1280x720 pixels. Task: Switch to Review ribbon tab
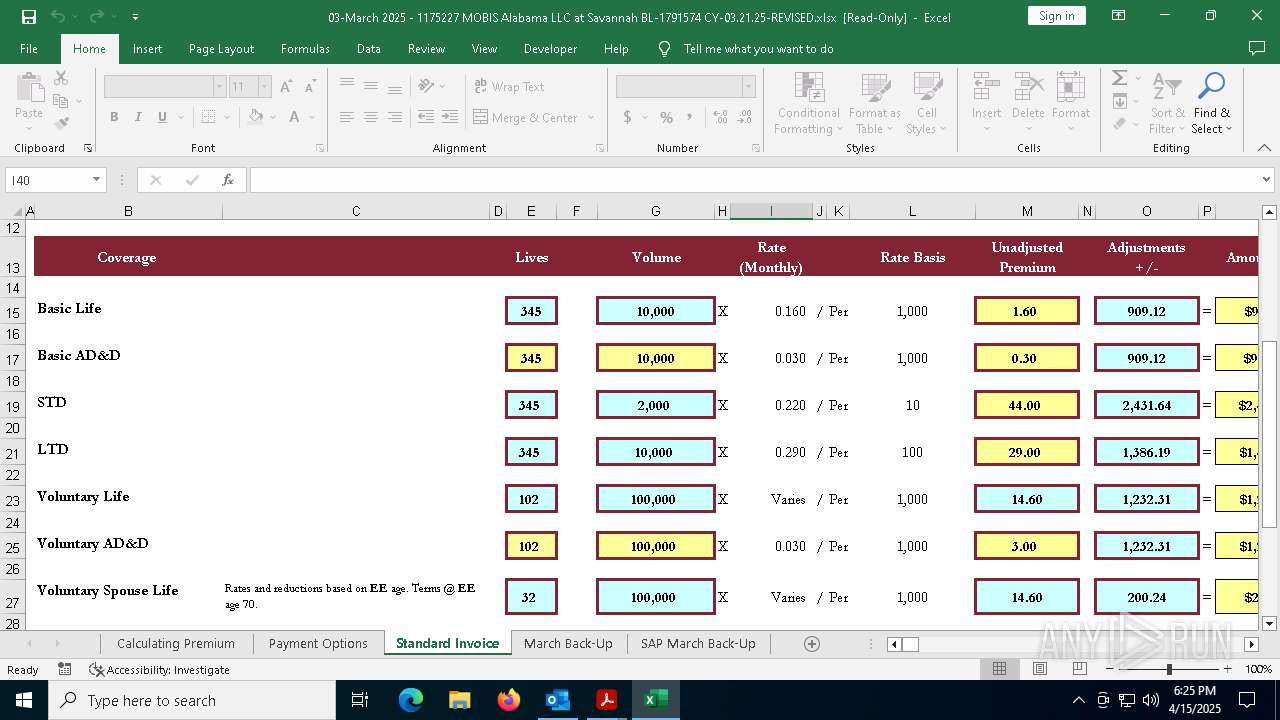click(x=426, y=49)
